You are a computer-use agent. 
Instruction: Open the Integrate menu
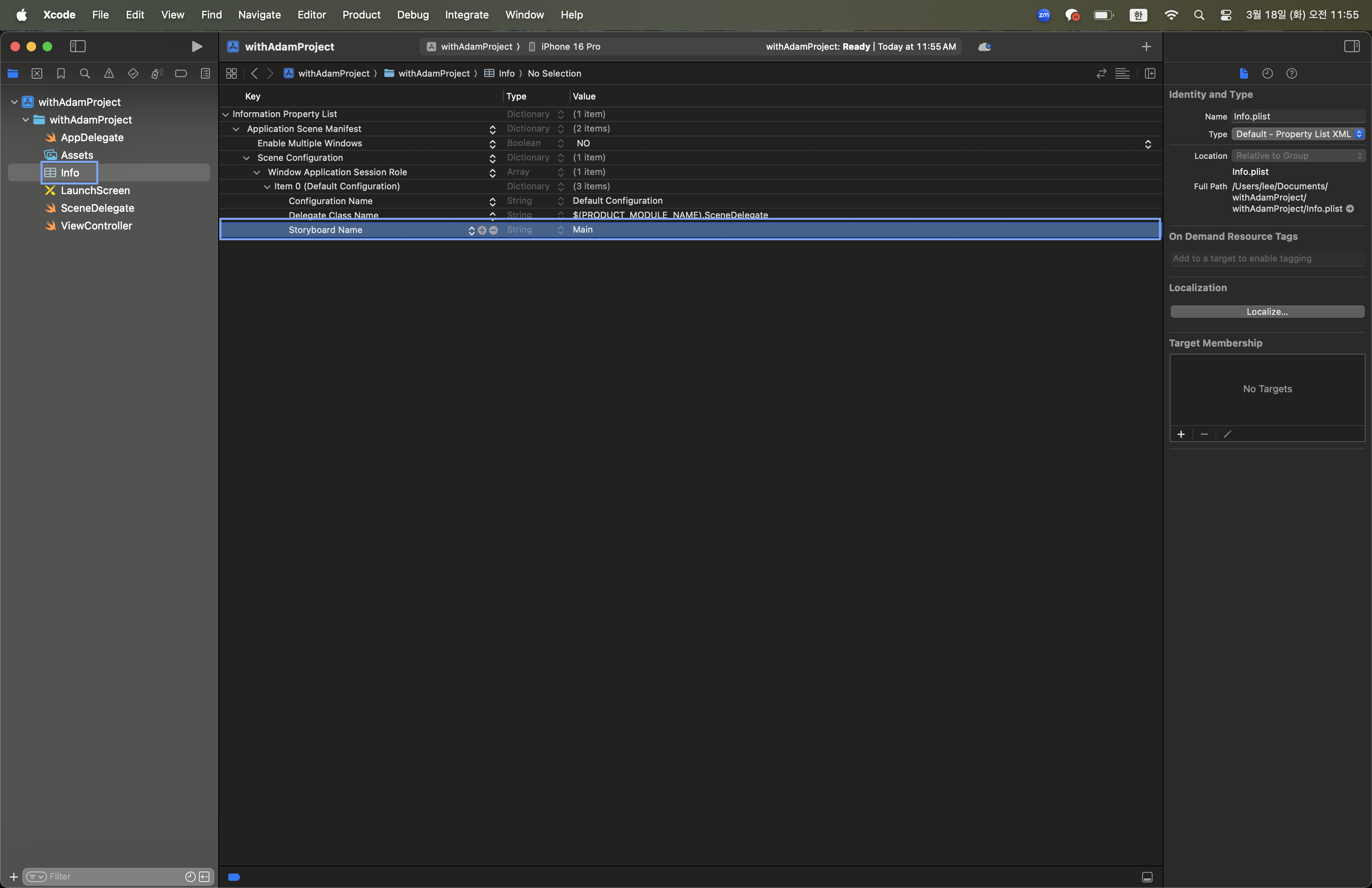[467, 14]
